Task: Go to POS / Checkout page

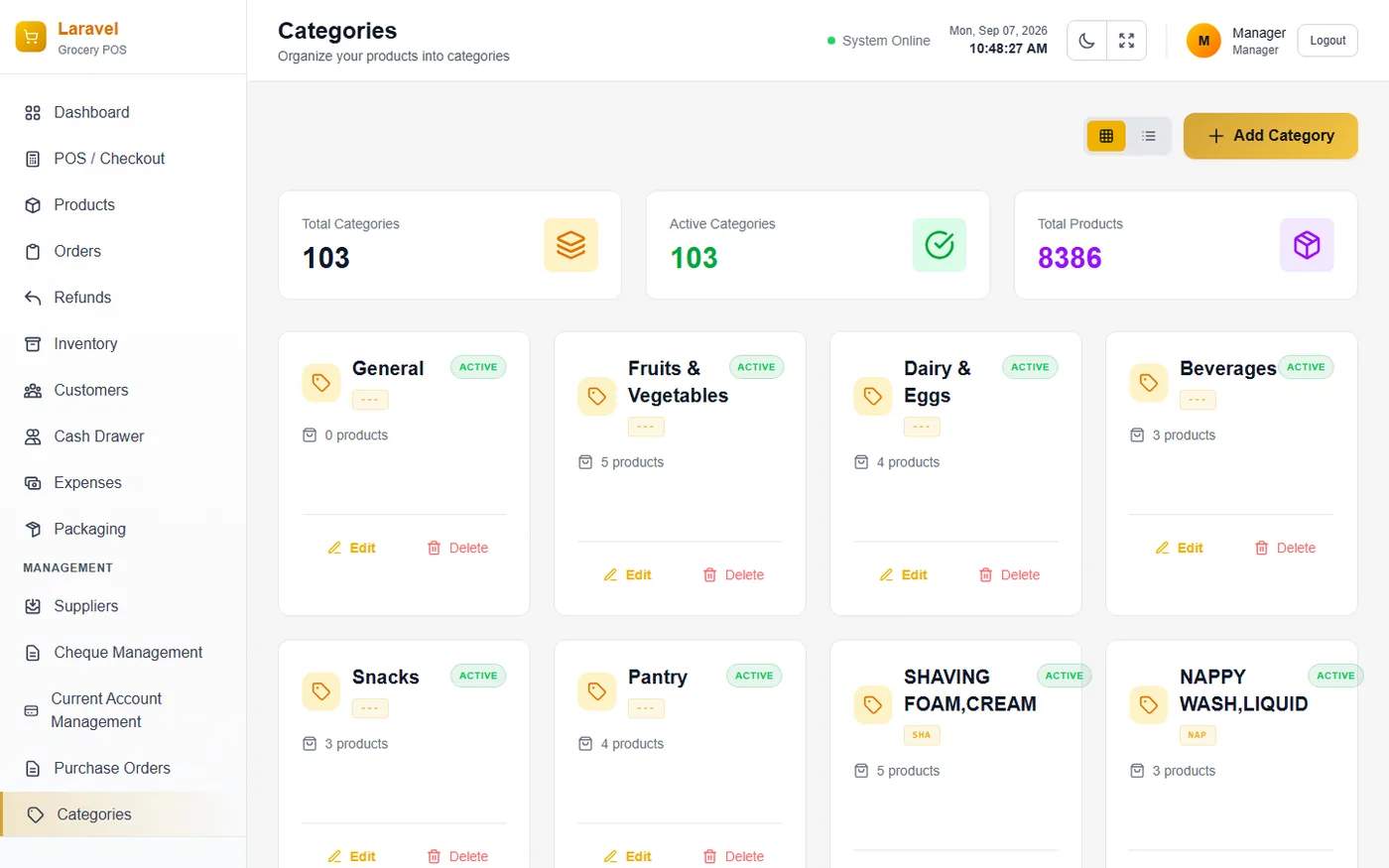Action: (x=123, y=159)
